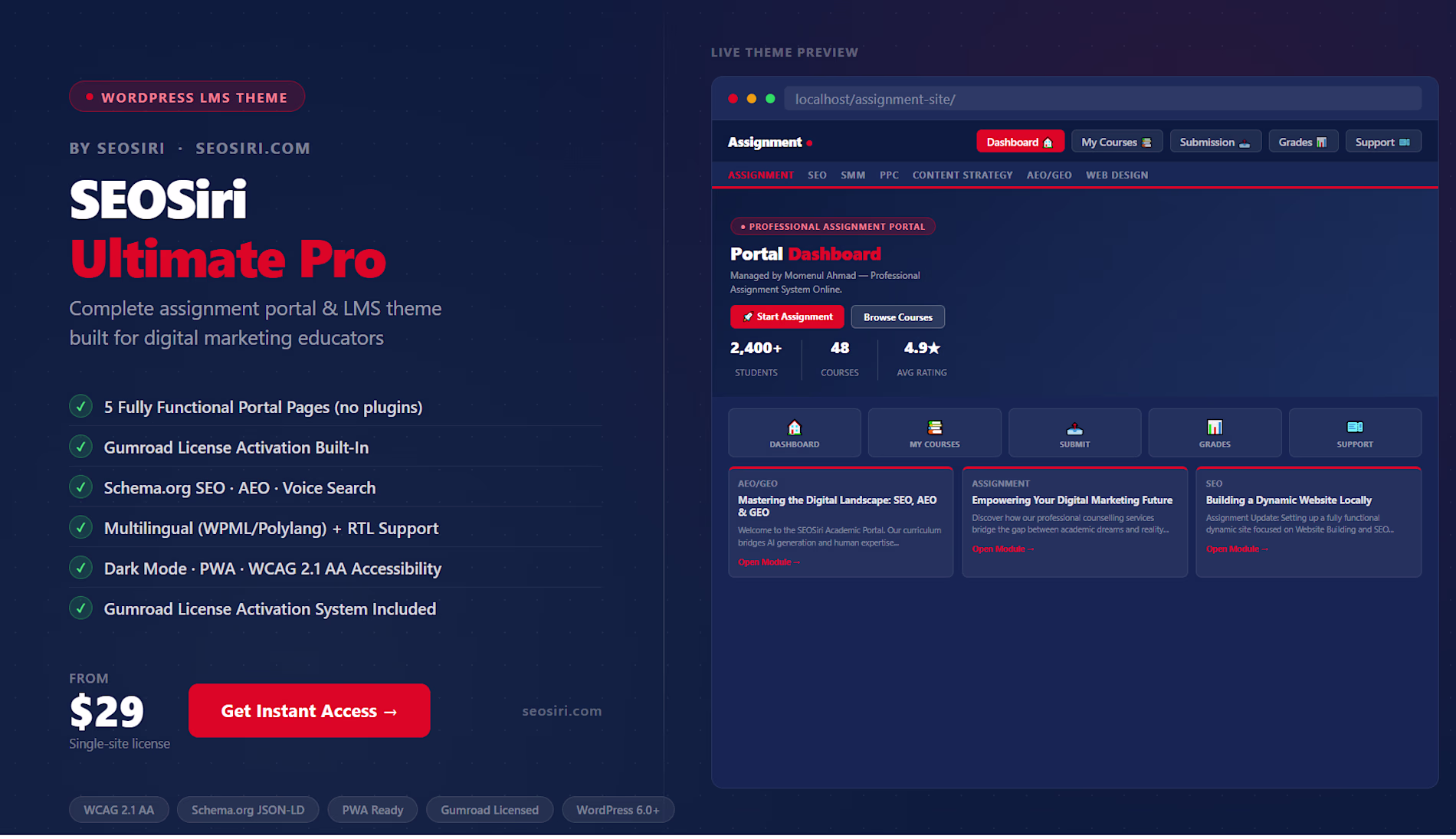Image resolution: width=1456 pixels, height=839 pixels.
Task: Open Support in the nav bar
Action: click(1383, 142)
